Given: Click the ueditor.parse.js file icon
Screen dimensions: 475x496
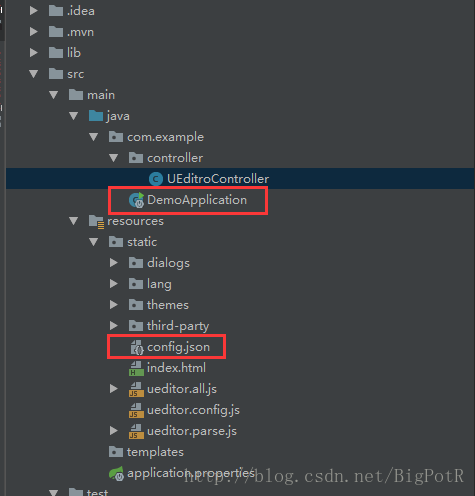Looking at the screenshot, I should pos(136,431).
